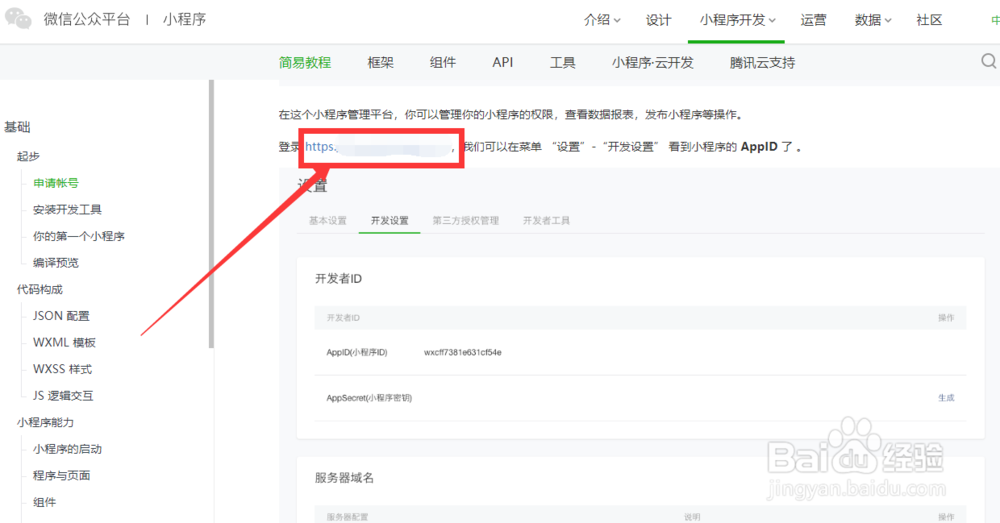Click the 小程序能力 section heading

pos(45,422)
